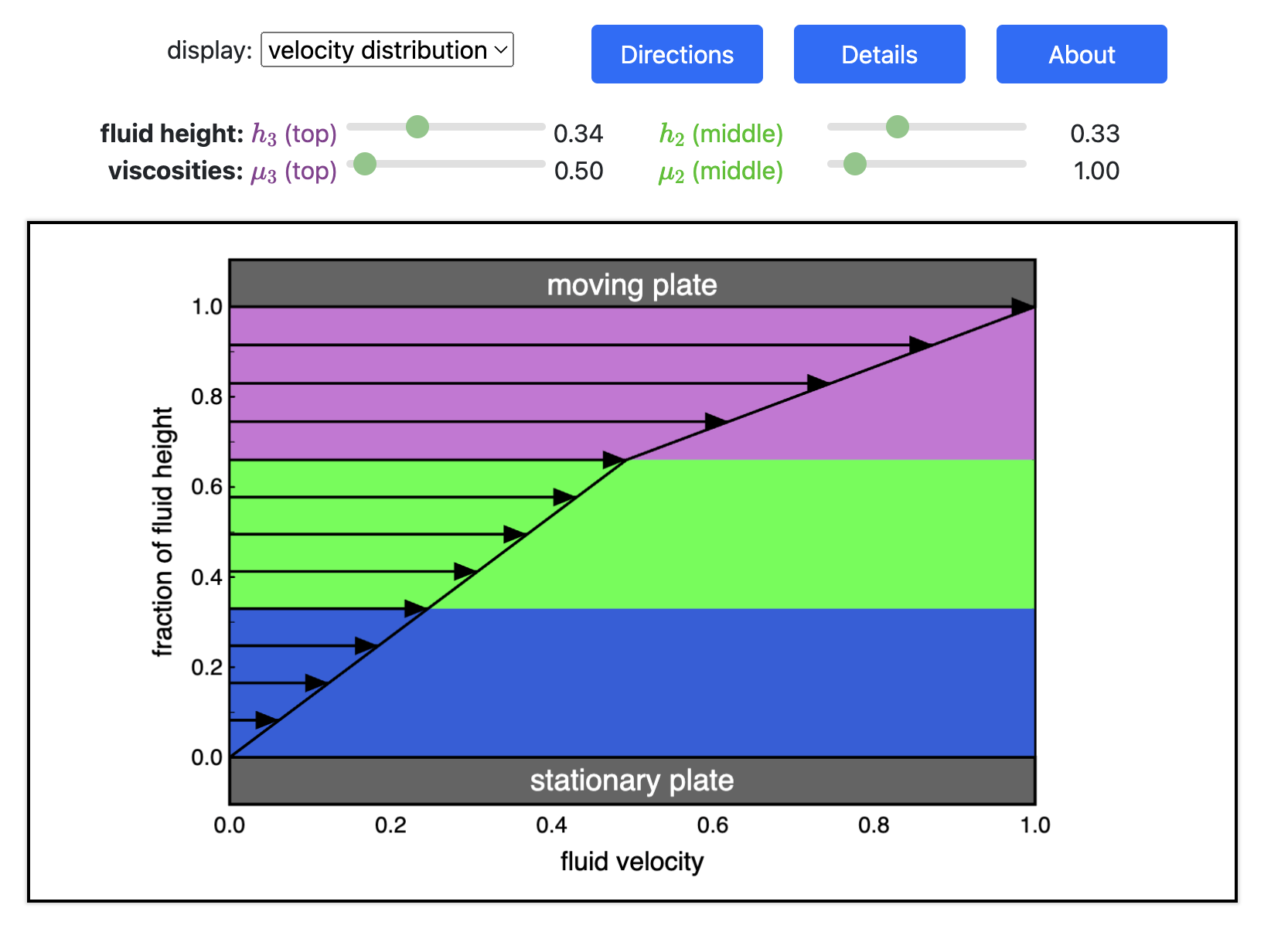Click the fluid velocity axis label

coord(632,861)
